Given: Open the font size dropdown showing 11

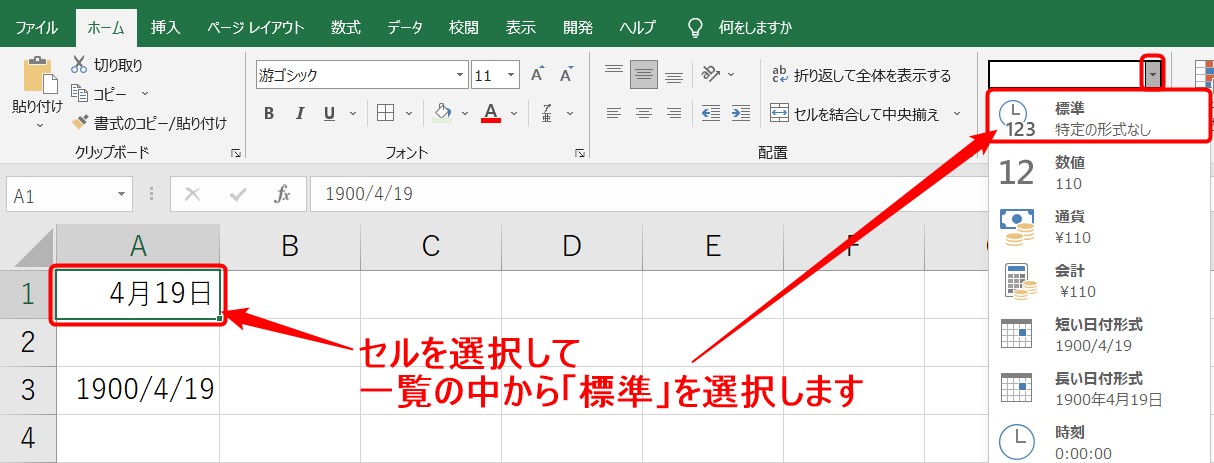Looking at the screenshot, I should point(512,75).
